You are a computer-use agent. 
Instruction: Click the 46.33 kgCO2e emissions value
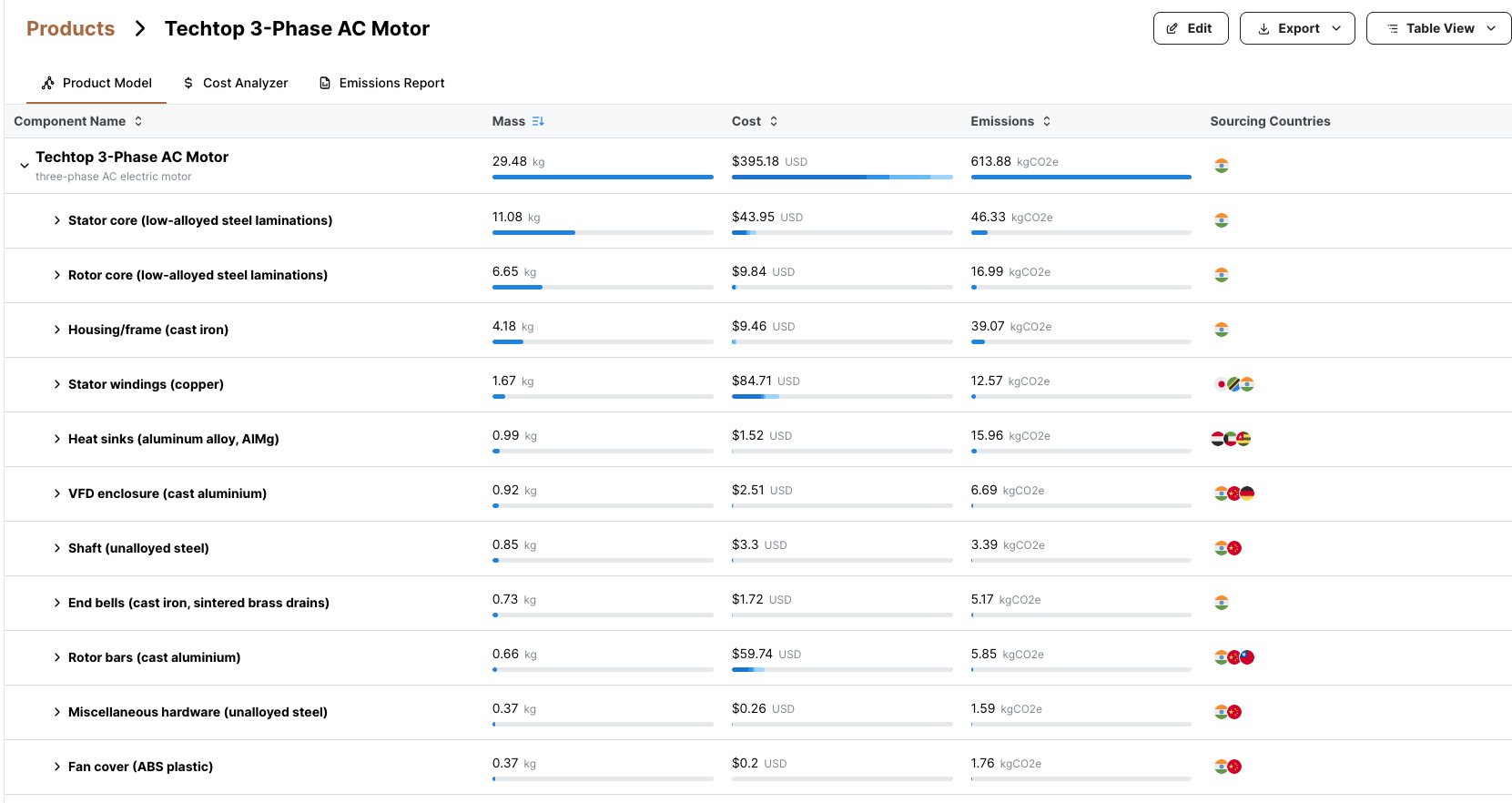[x=1011, y=217]
